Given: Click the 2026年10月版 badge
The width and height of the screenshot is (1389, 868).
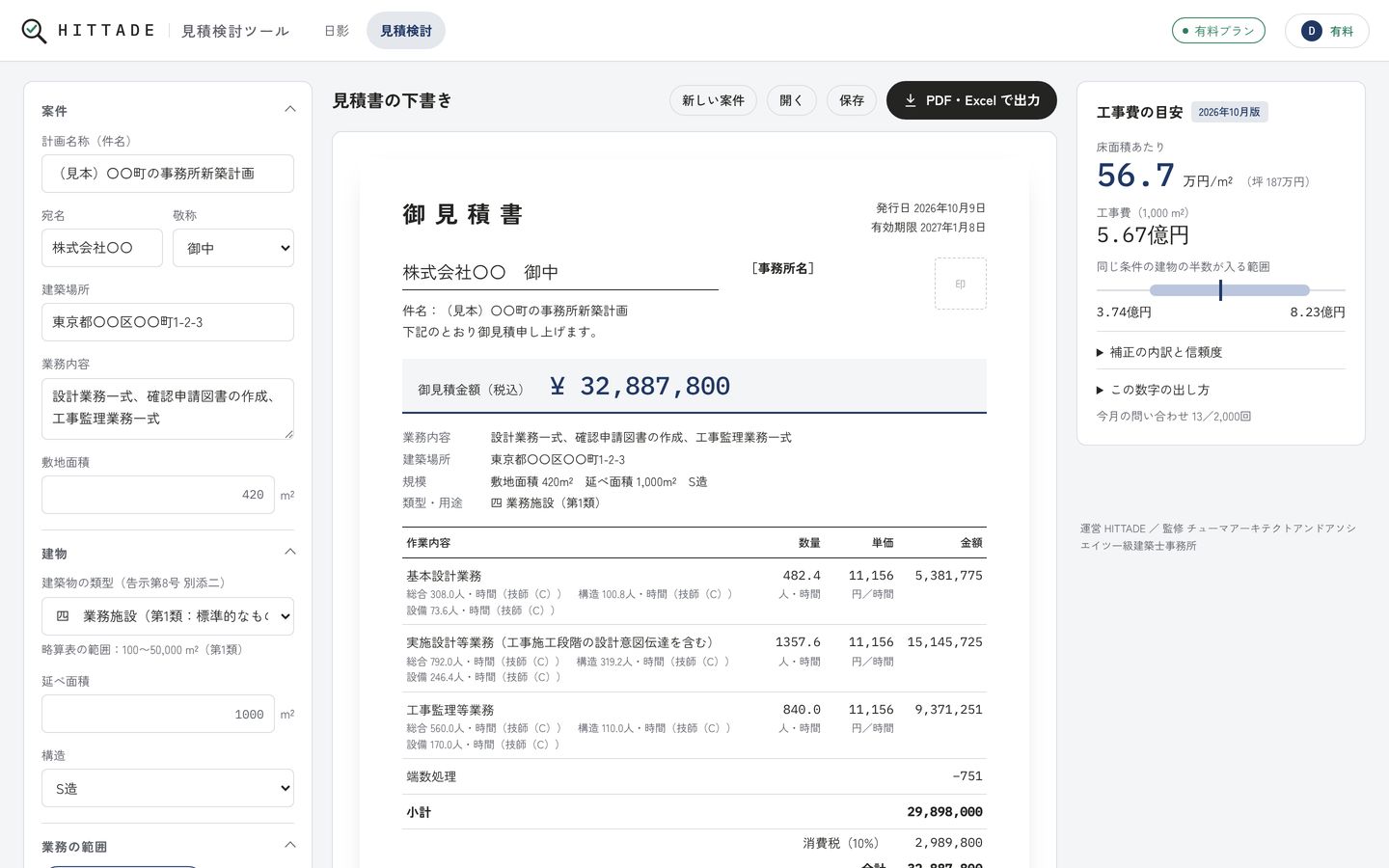Looking at the screenshot, I should pos(1230,112).
